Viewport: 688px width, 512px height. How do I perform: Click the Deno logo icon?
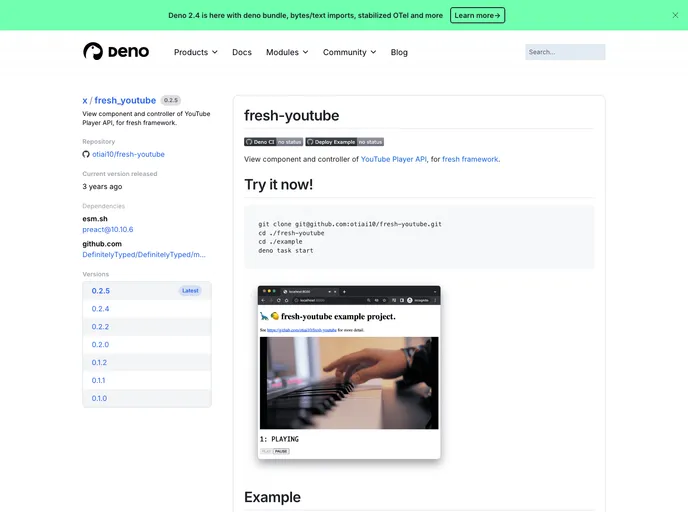pyautogui.click(x=93, y=51)
